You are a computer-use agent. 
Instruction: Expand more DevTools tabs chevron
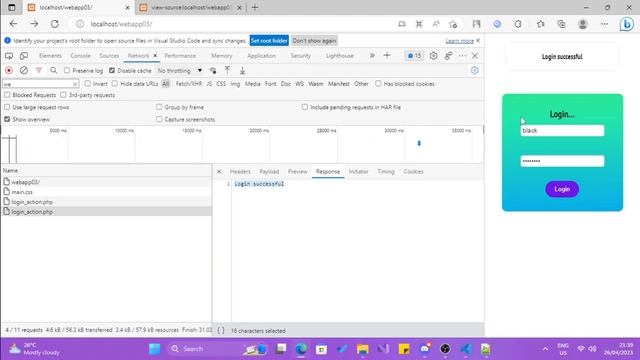372,56
